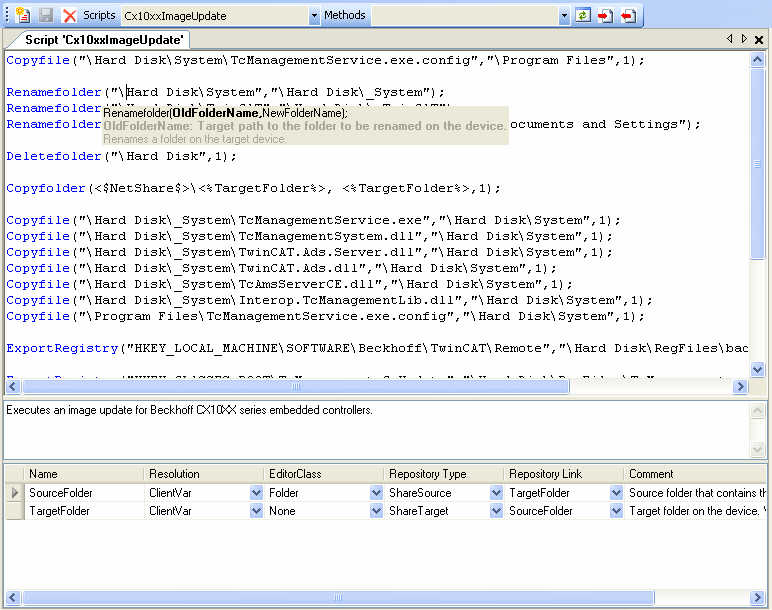The width and height of the screenshot is (772, 610).
Task: Click the Name column header
Action: 84,474
